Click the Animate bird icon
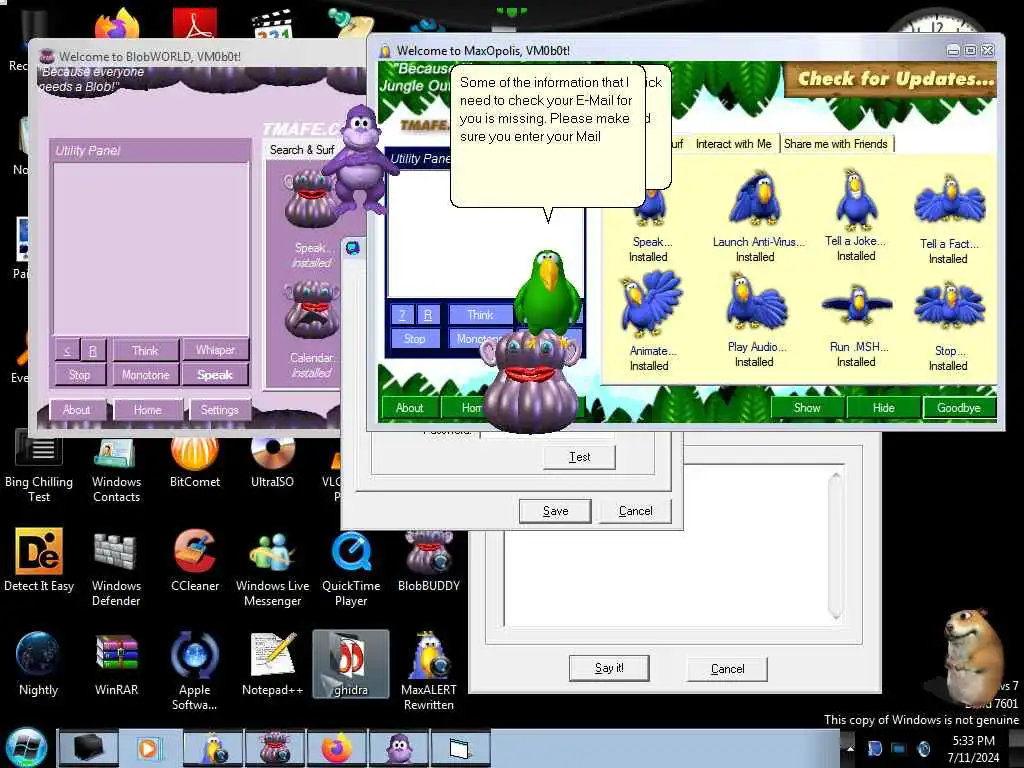The width and height of the screenshot is (1024, 768). [x=651, y=305]
